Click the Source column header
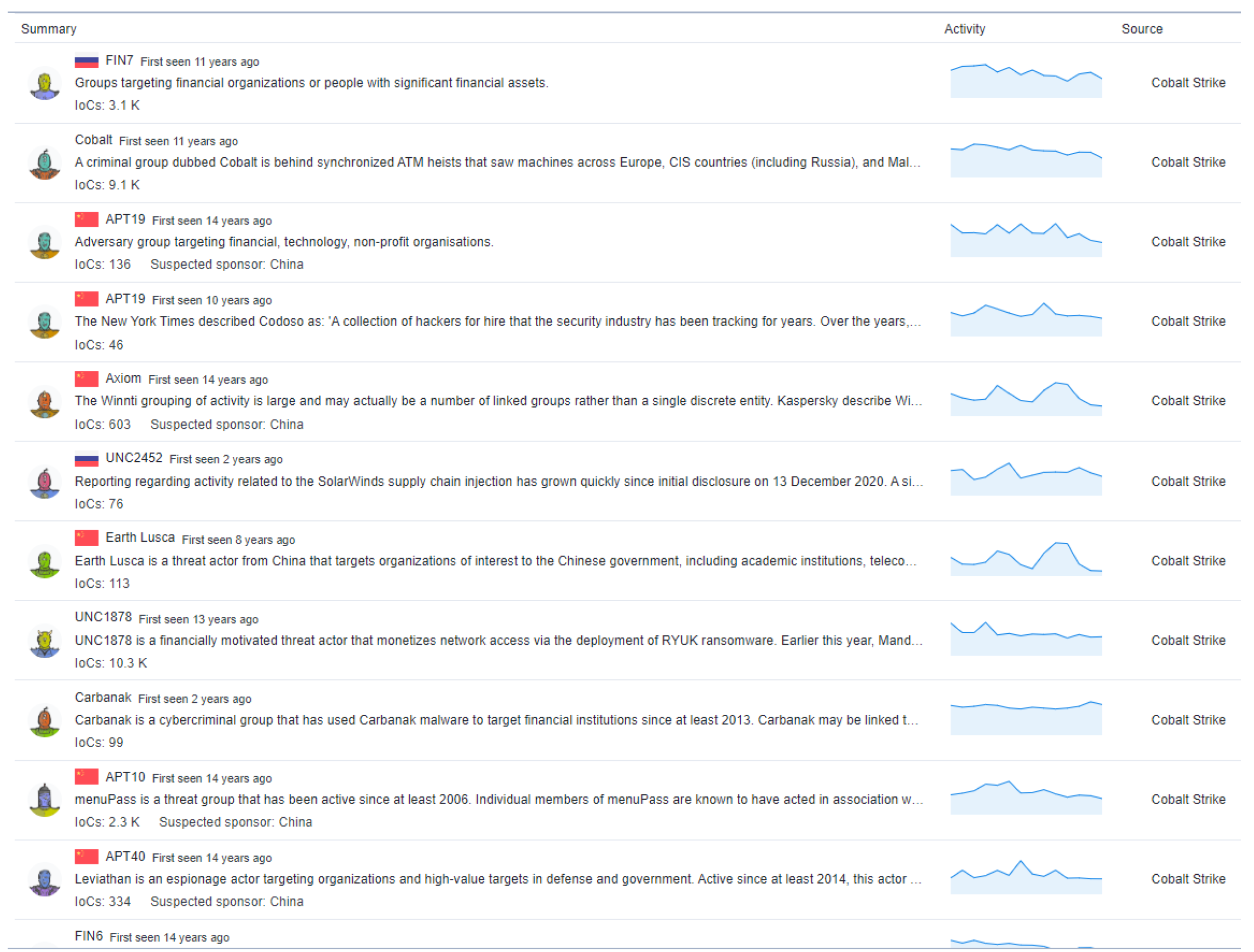The width and height of the screenshot is (1254, 952). tap(1142, 29)
